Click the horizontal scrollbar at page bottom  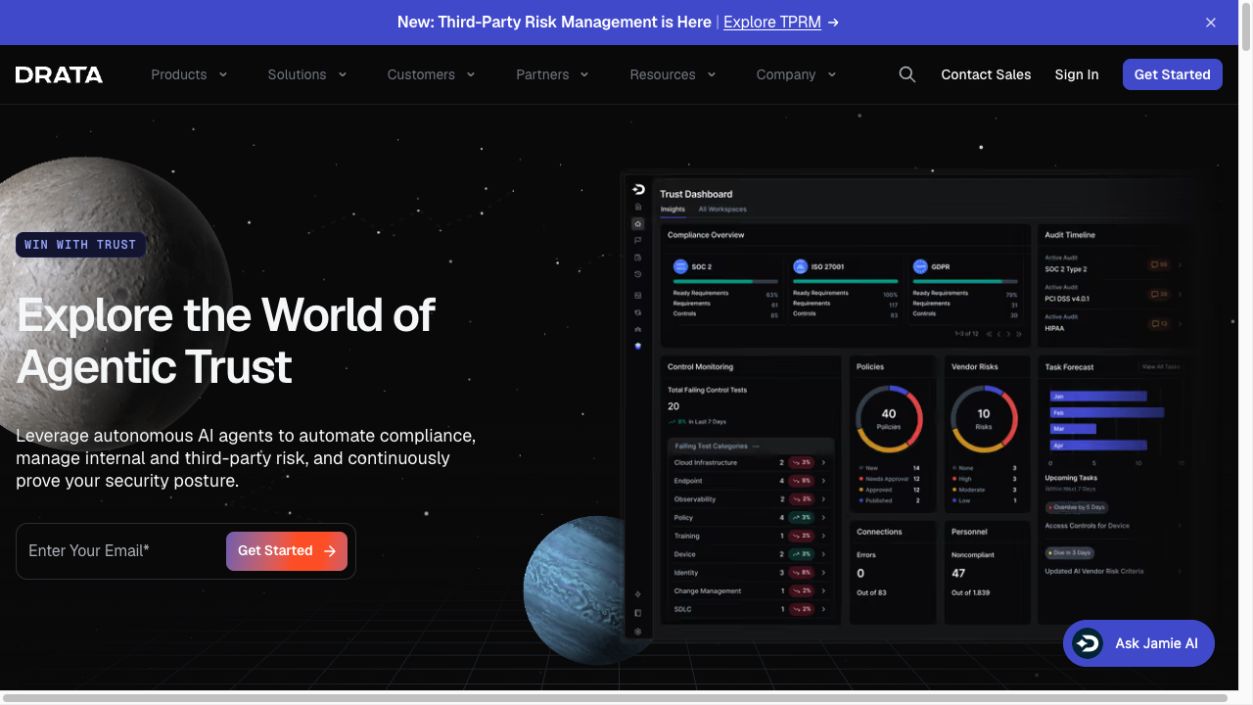[x=615, y=698]
